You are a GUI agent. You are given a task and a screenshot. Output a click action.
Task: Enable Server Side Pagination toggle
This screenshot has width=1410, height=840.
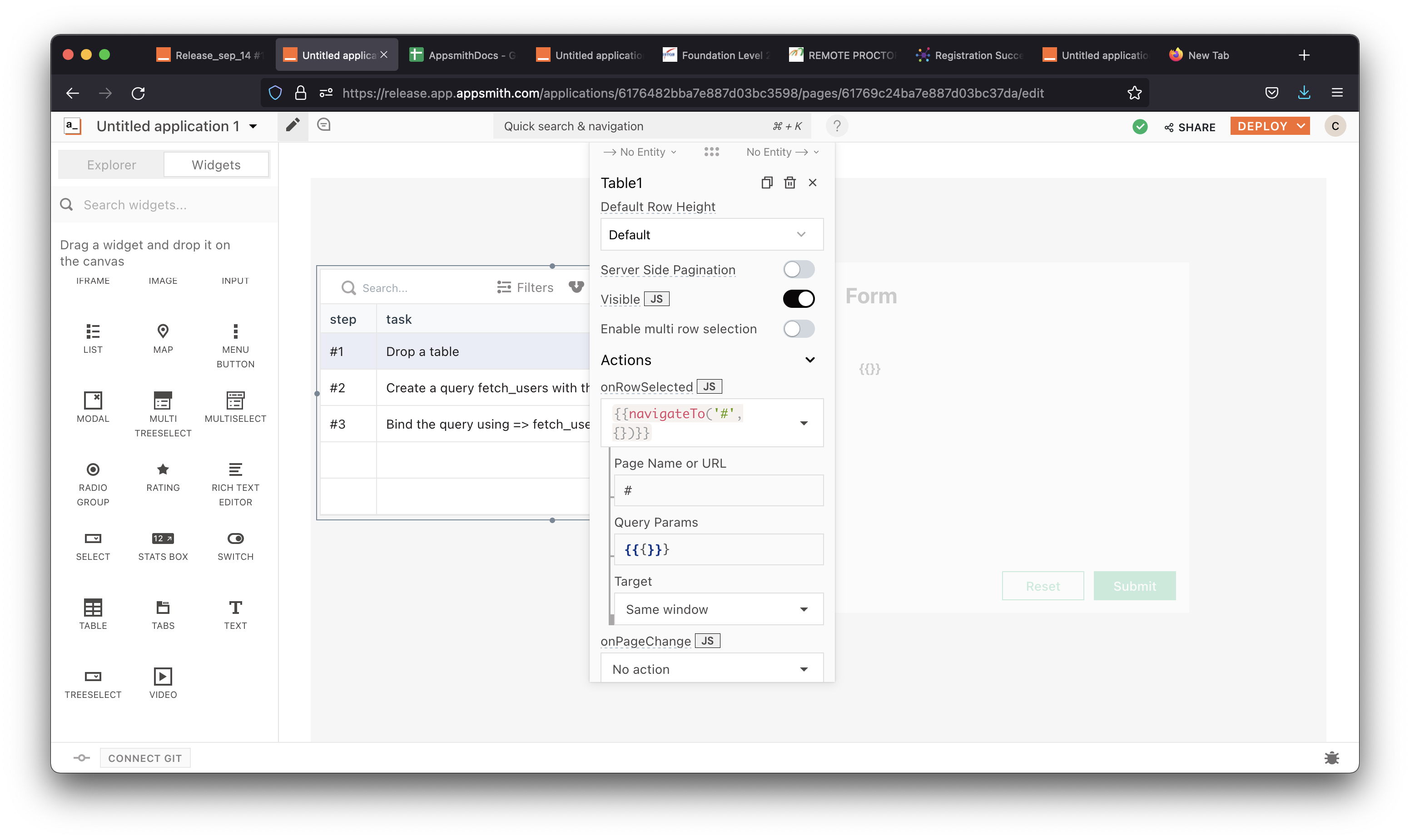[799, 269]
